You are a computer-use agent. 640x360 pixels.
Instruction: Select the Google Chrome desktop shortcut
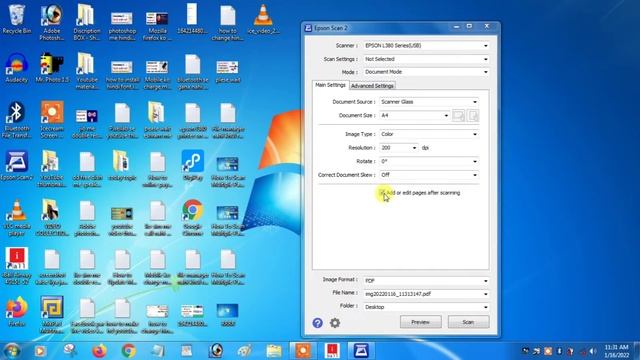(193, 218)
